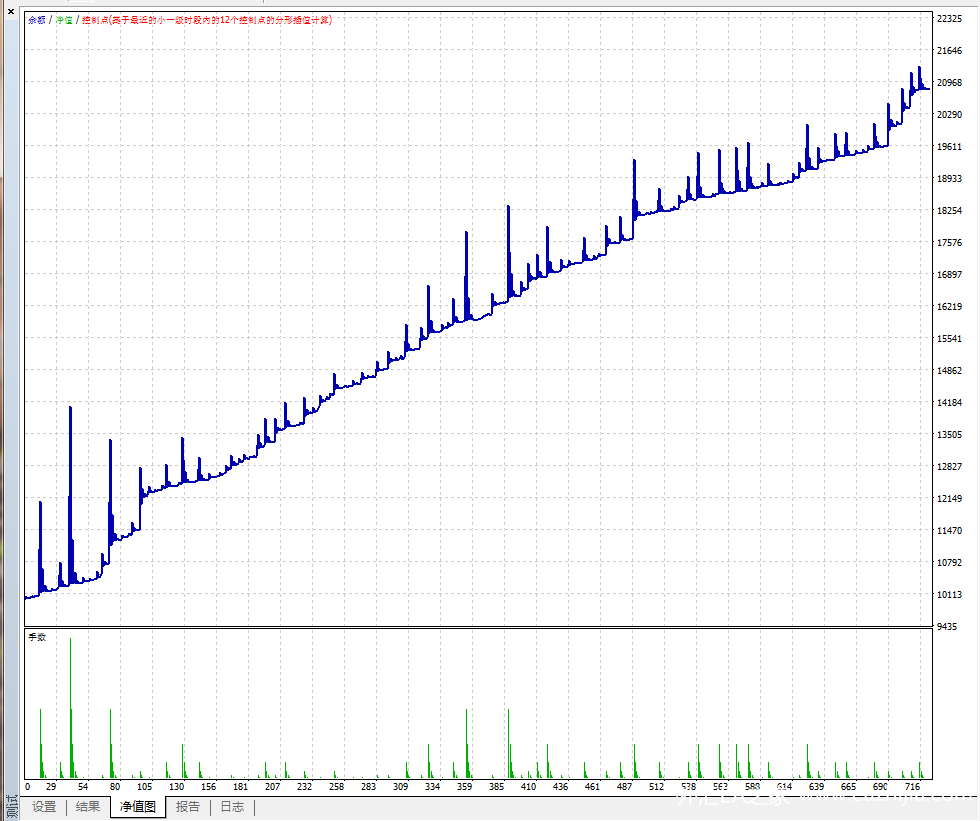The width and height of the screenshot is (980, 821).
Task: Click the 10792 y-axis value
Action: pos(949,562)
